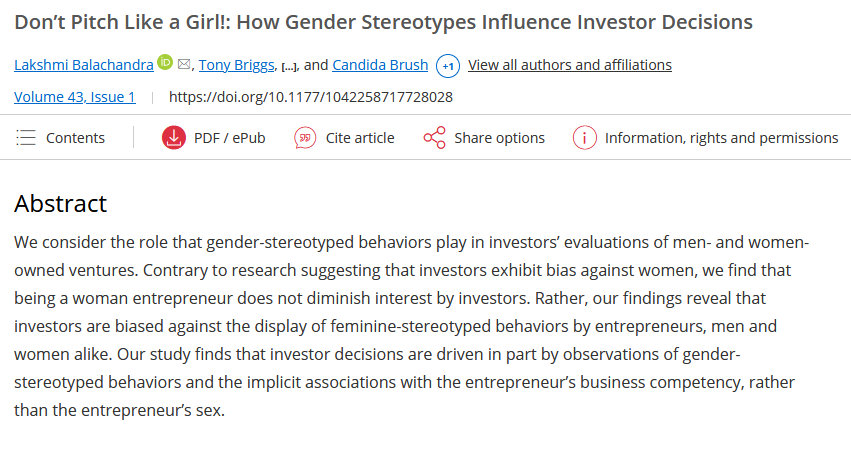Screen dimensions: 851x449
Task: Click the ORCID icon beside Lakshmi Balachandra
Action: click(165, 64)
